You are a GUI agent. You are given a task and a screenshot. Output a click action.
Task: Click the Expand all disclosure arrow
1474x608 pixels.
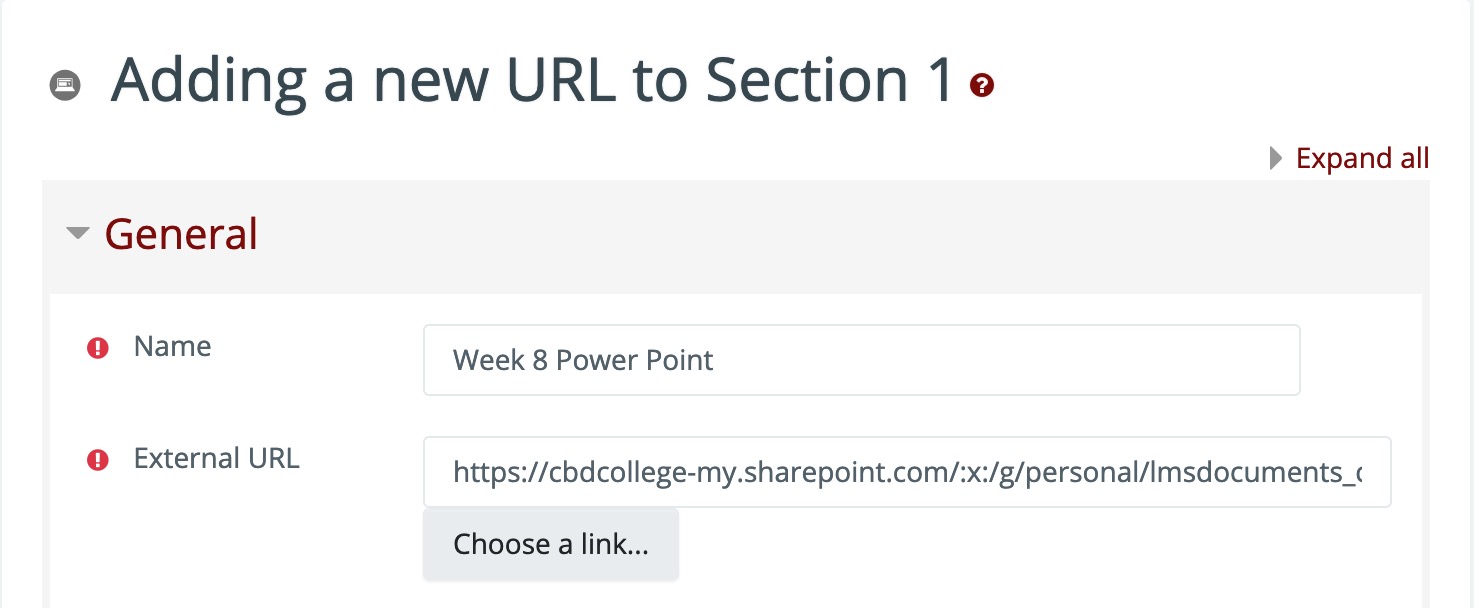[x=1275, y=158]
